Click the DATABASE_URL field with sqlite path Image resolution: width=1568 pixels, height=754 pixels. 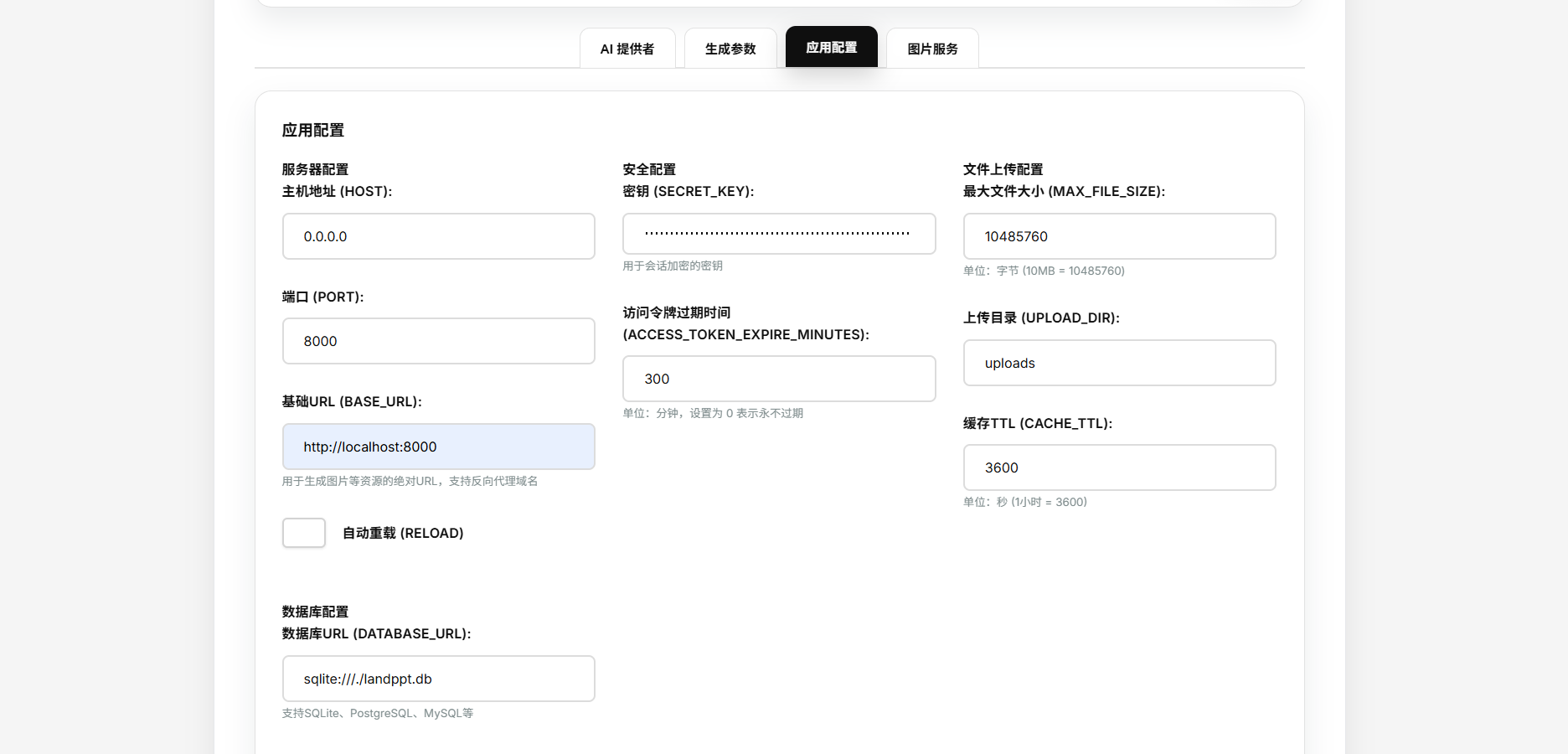pos(438,679)
